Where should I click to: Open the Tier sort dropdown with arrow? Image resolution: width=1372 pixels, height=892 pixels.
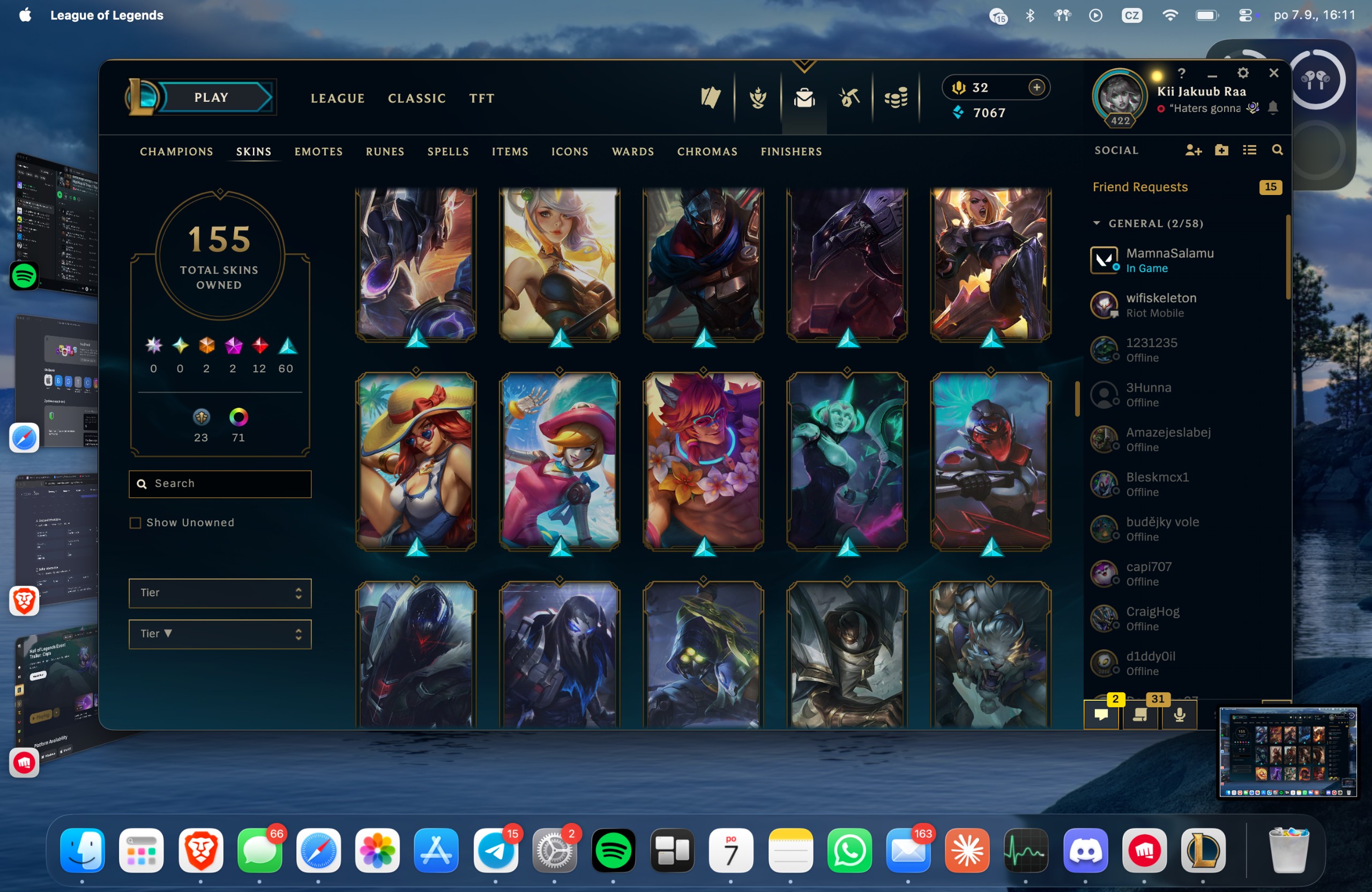click(x=220, y=634)
